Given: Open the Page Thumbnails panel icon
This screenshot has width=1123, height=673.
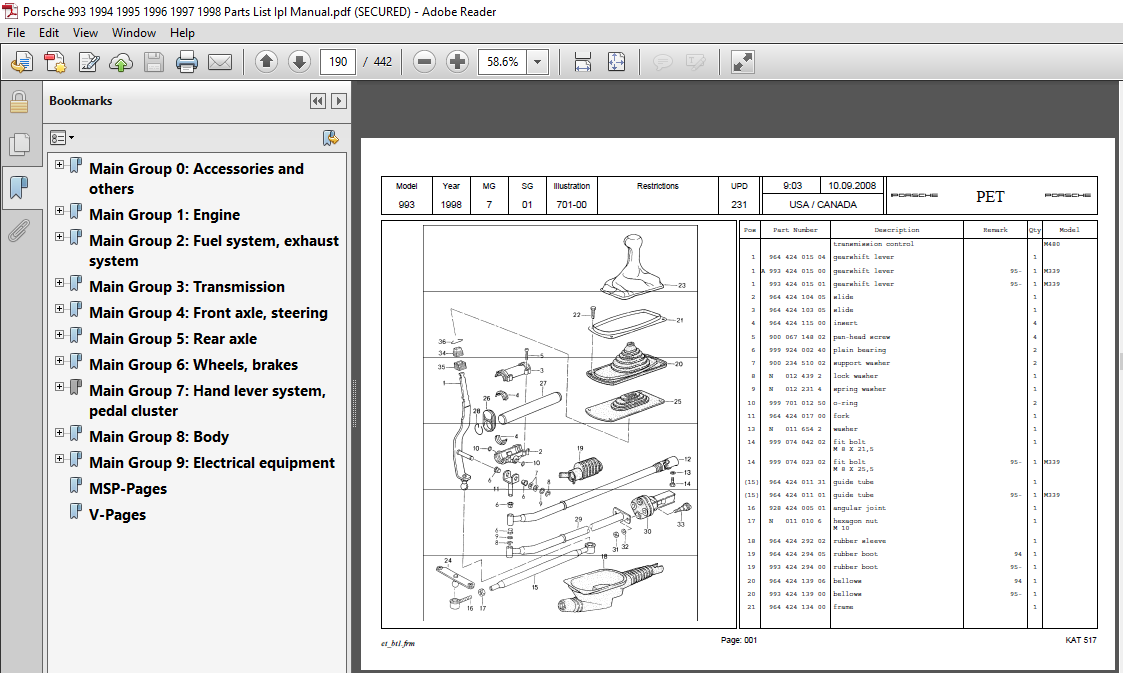Looking at the screenshot, I should tap(19, 145).
